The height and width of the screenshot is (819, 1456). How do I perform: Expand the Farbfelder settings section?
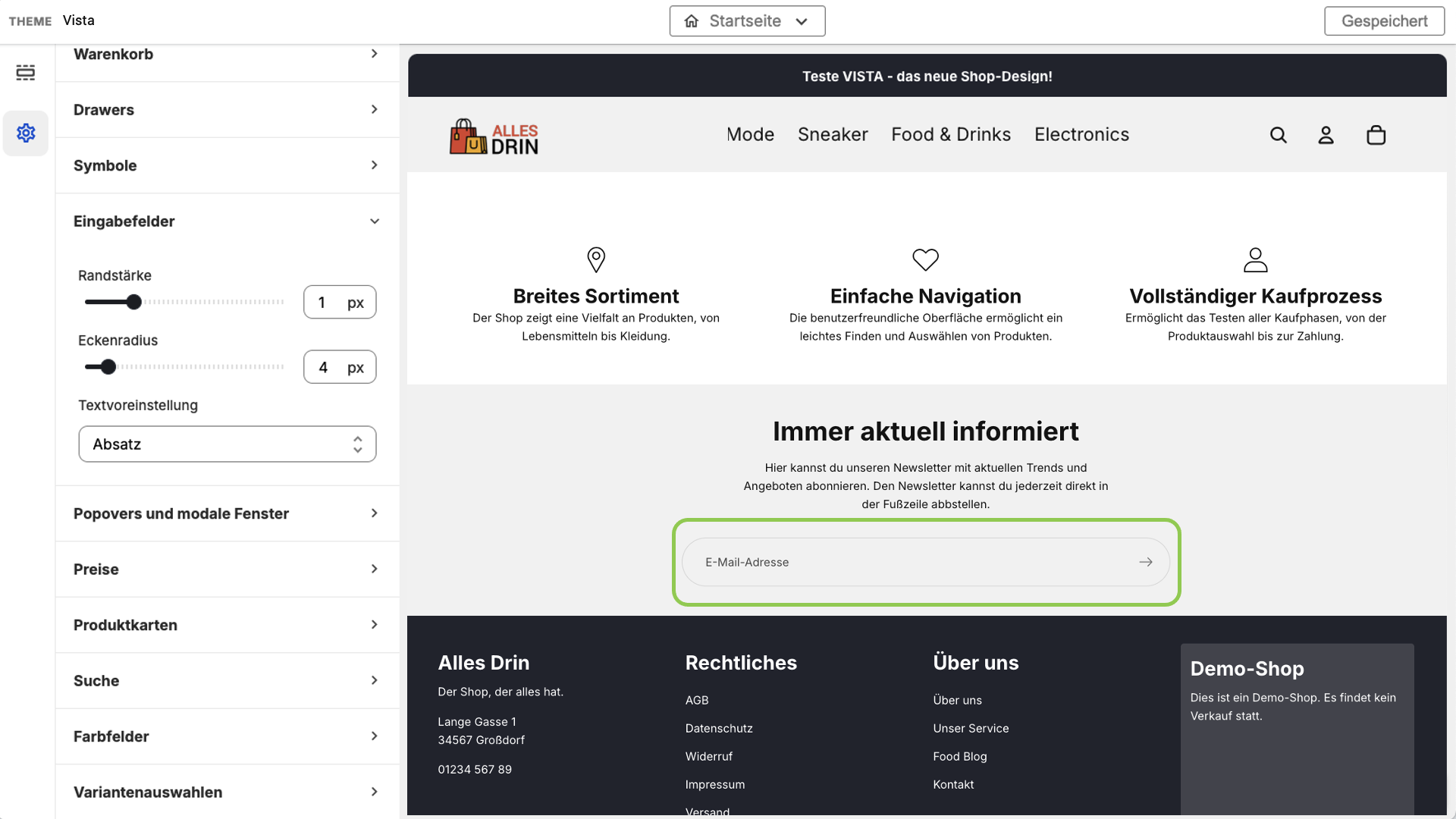coord(227,736)
